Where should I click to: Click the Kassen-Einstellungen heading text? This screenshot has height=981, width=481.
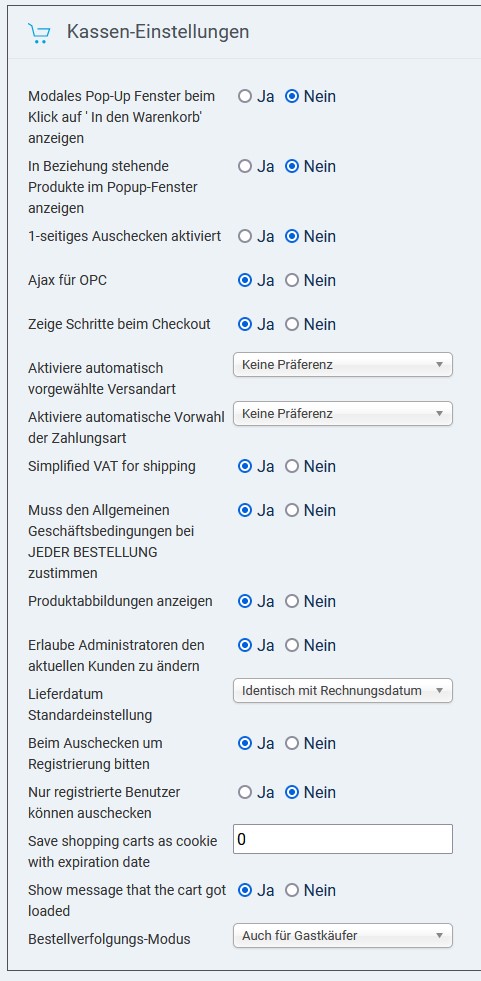pyautogui.click(x=158, y=32)
